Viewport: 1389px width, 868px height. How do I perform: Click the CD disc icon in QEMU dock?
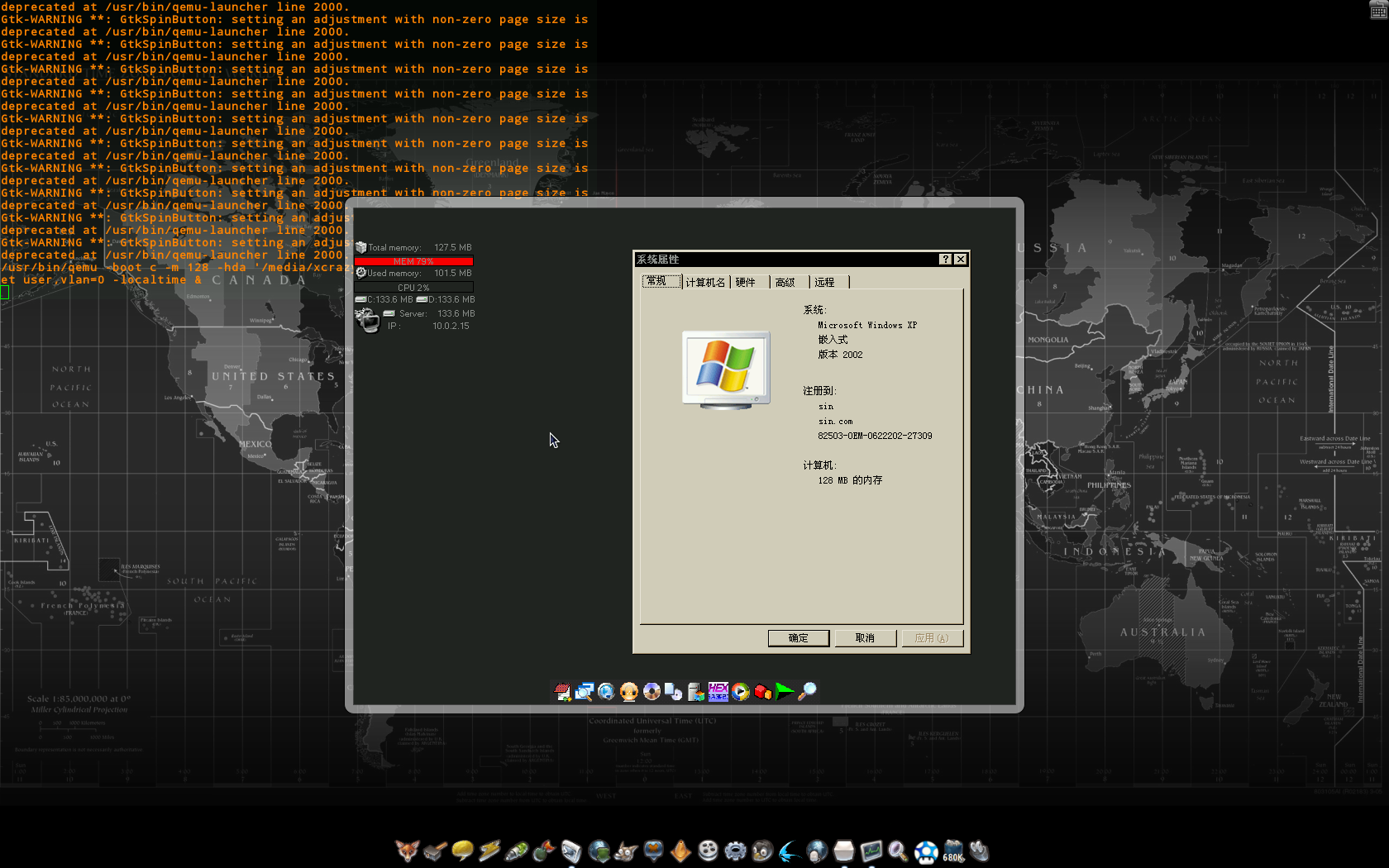coord(652,692)
